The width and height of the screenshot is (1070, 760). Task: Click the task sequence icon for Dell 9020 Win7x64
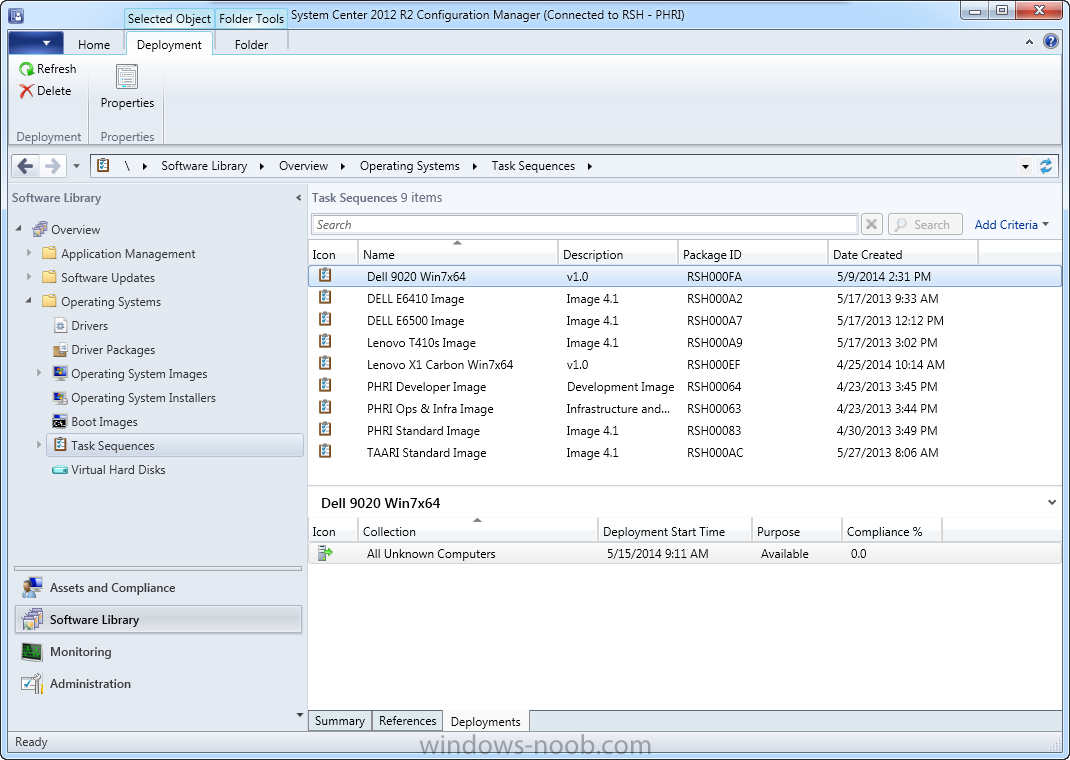tap(326, 275)
